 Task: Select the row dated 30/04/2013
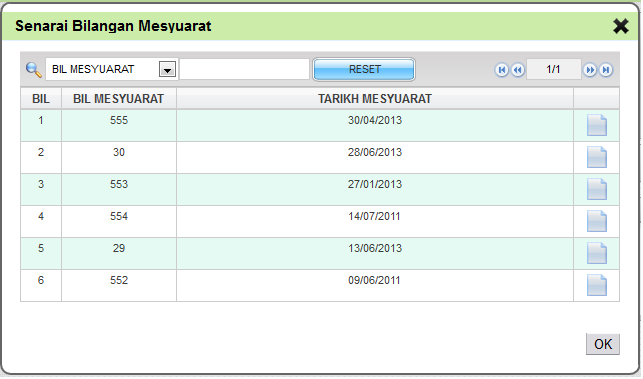tap(320, 126)
